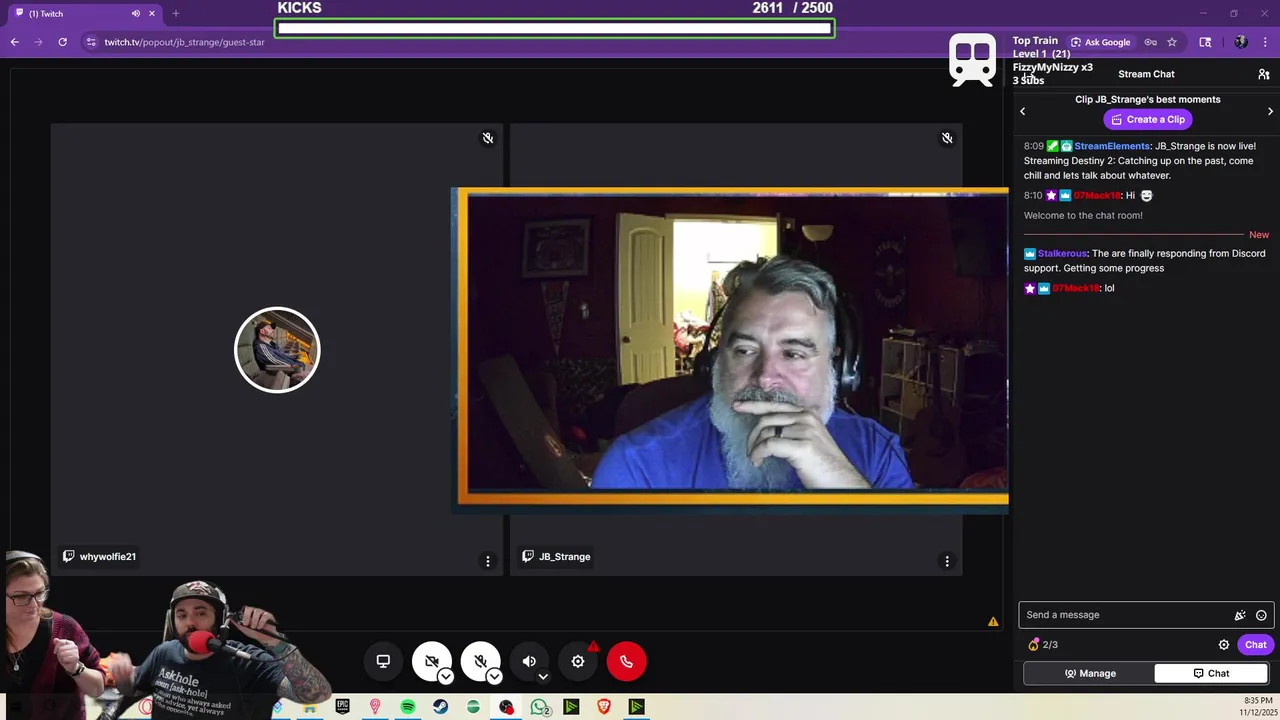Switch to Manage tab

[1089, 673]
